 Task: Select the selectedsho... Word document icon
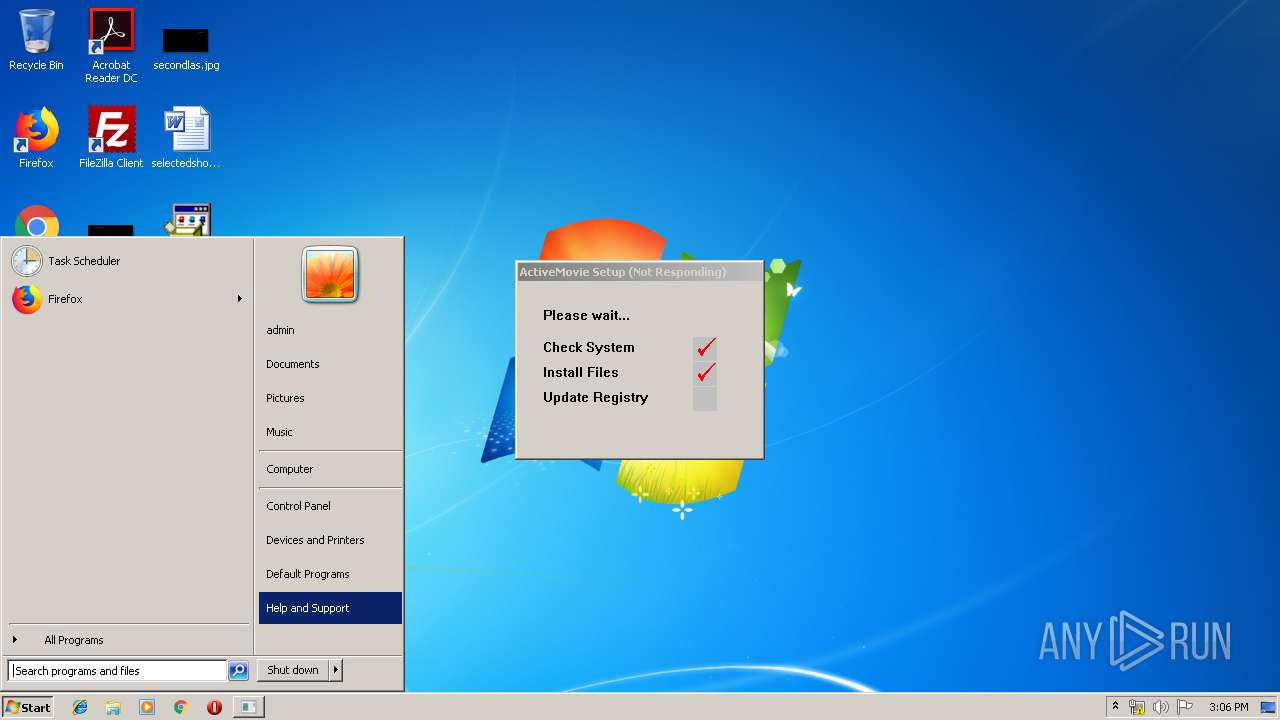pos(186,138)
